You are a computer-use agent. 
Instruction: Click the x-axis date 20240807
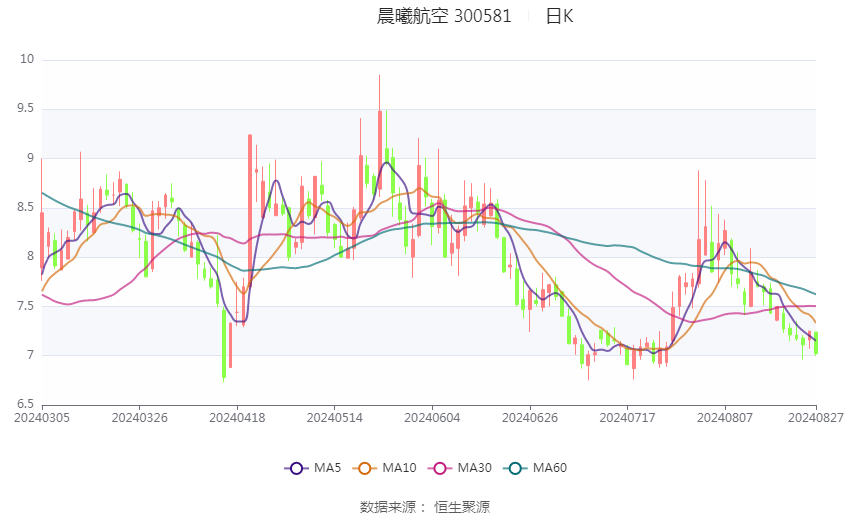tap(725, 418)
